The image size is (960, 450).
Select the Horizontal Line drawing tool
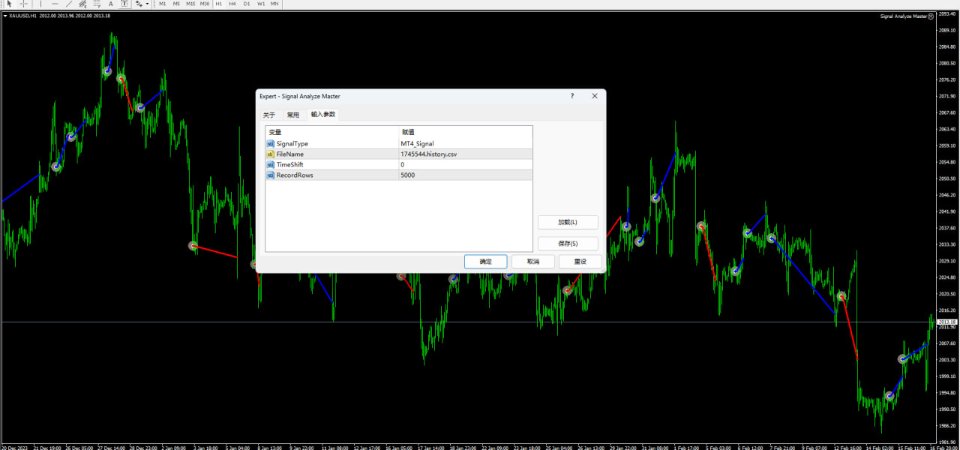pos(54,4)
